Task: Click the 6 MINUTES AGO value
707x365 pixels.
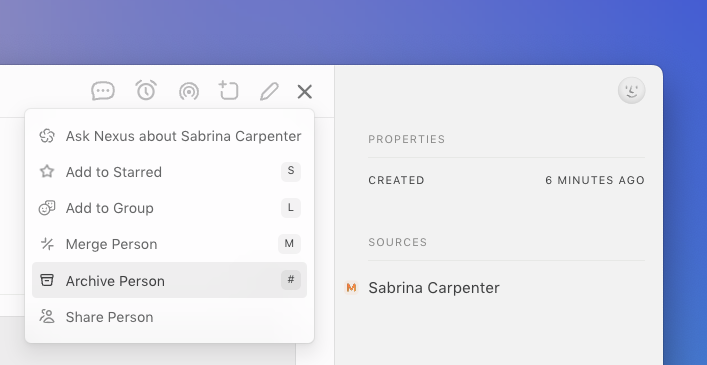Action: (x=595, y=180)
